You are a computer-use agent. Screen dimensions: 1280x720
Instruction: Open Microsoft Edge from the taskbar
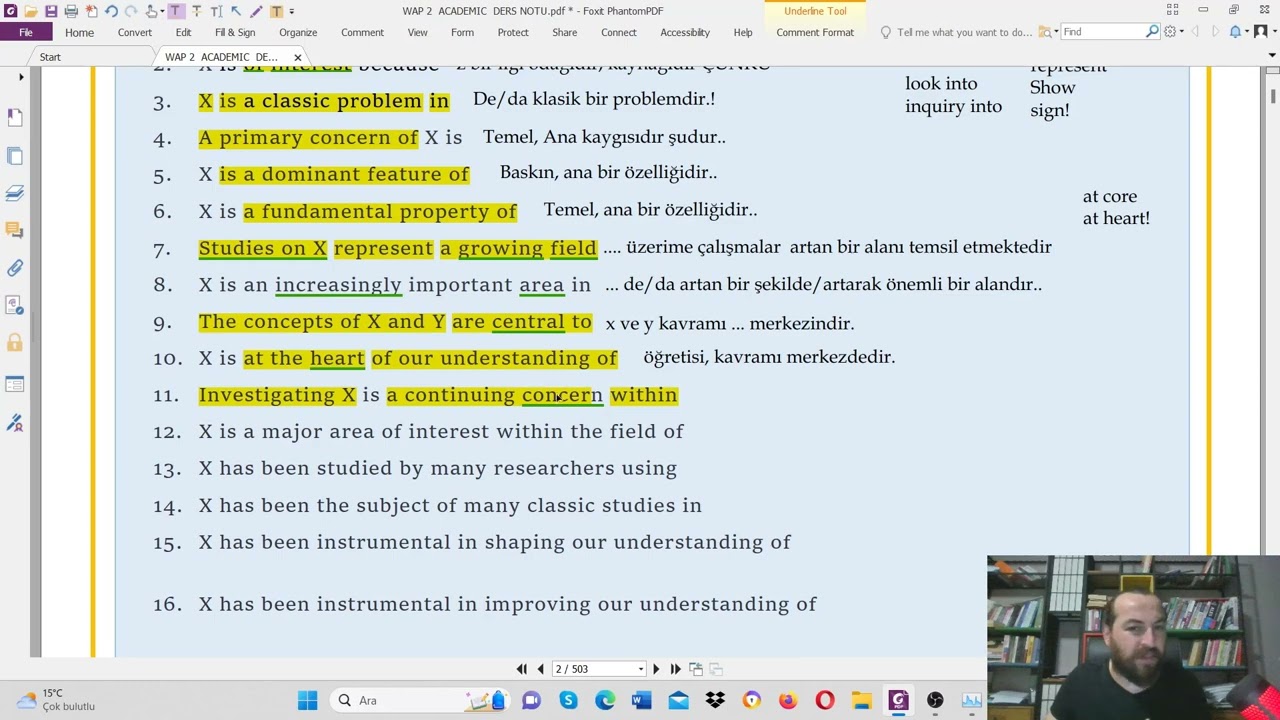point(605,700)
